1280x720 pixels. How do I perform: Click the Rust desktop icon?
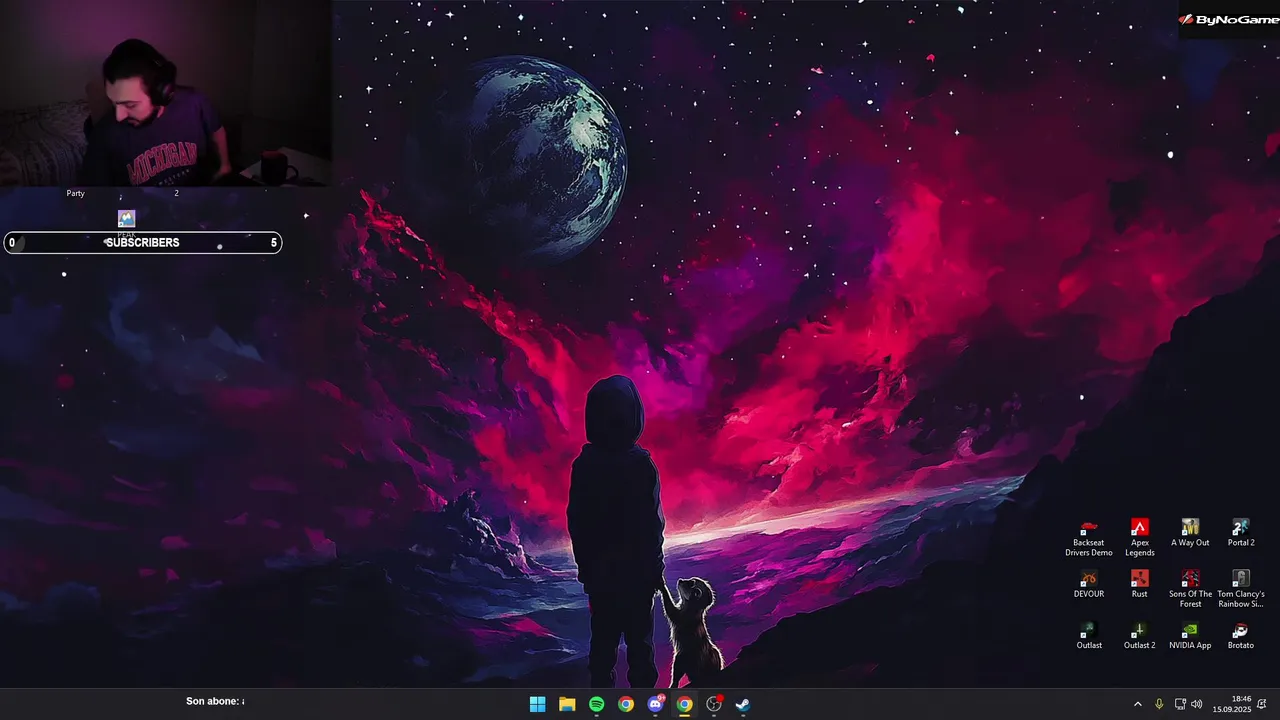tap(1139, 584)
